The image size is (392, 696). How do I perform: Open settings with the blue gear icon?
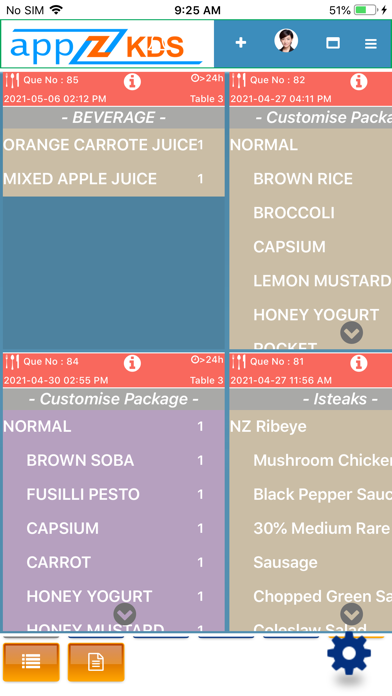click(x=349, y=653)
